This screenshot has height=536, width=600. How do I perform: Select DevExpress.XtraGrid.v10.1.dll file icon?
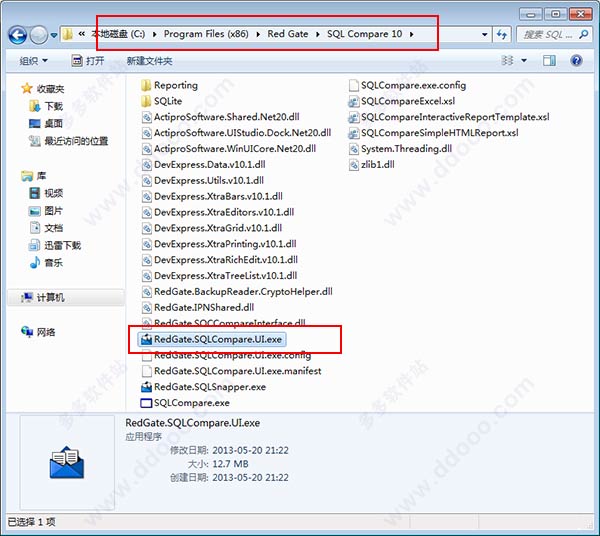pyautogui.click(x=147, y=228)
